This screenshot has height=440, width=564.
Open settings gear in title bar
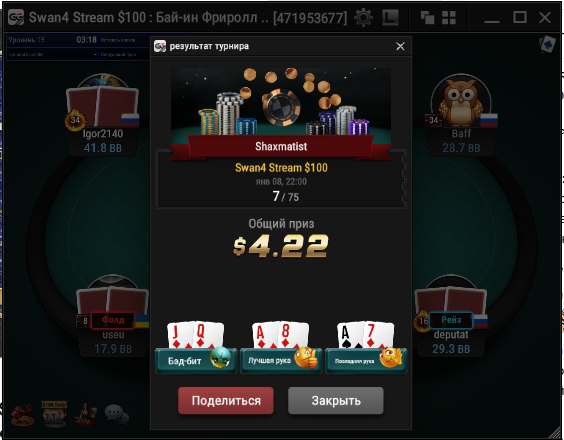tap(363, 17)
